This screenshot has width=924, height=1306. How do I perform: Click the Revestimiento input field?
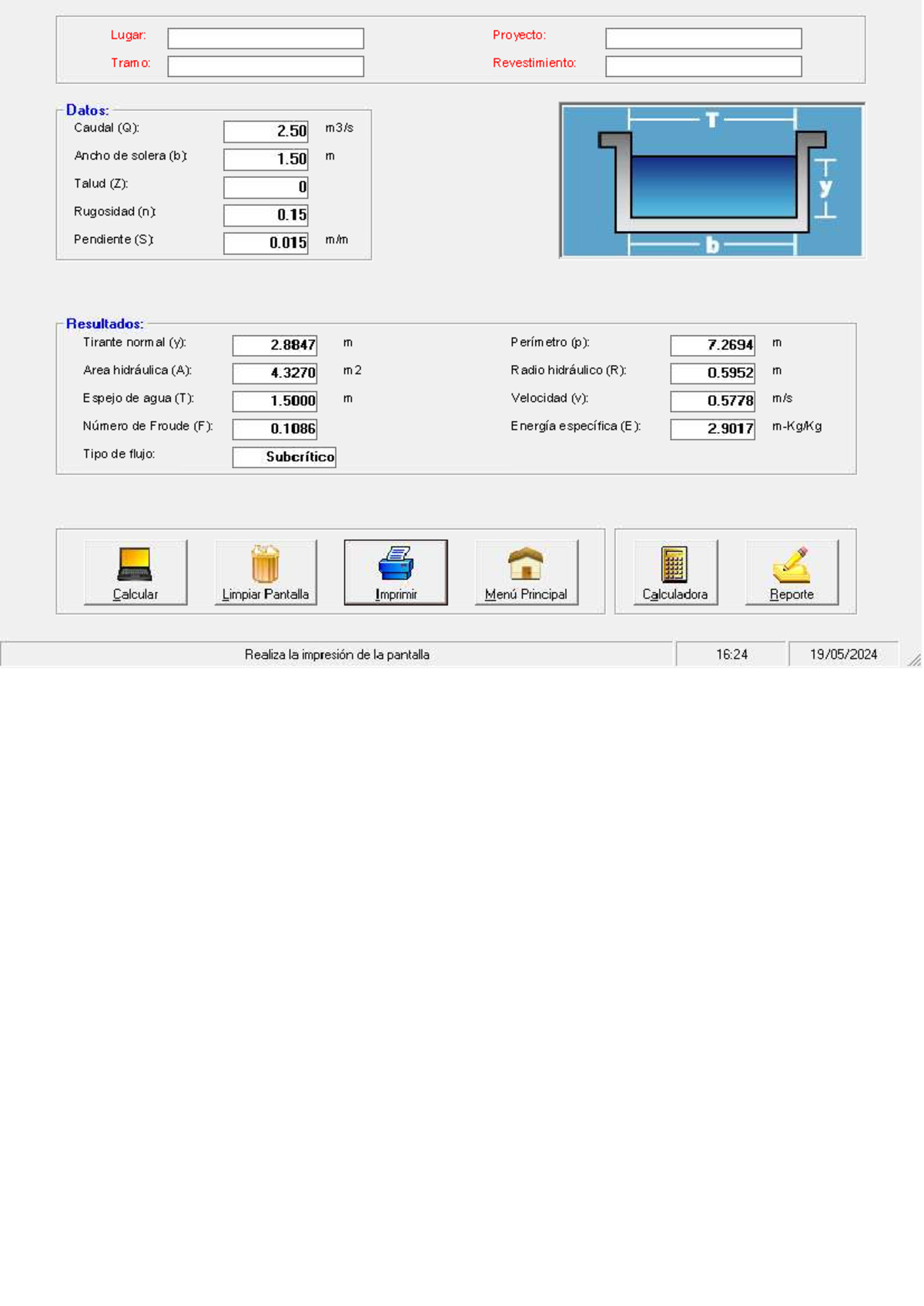click(703, 67)
